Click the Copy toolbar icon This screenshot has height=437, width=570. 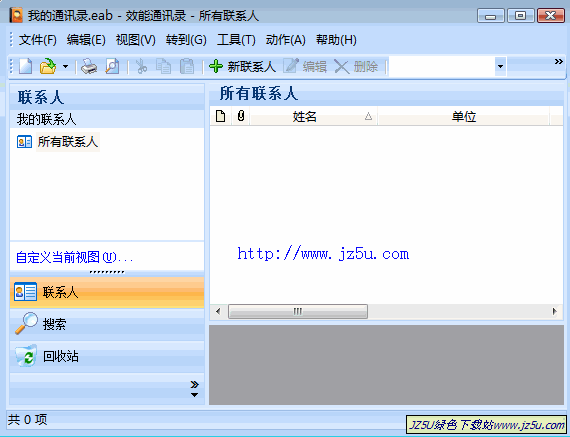(164, 67)
